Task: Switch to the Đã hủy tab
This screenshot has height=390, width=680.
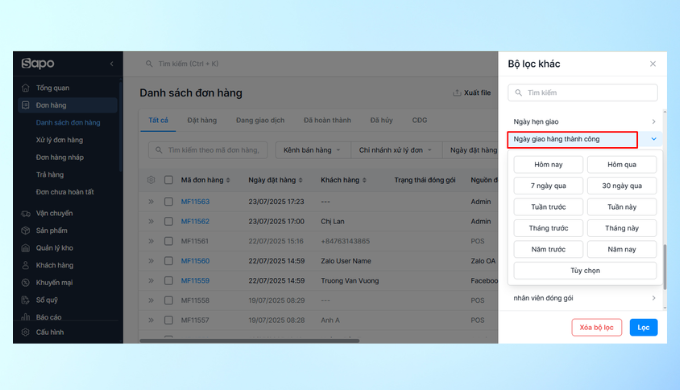Action: [x=381, y=120]
